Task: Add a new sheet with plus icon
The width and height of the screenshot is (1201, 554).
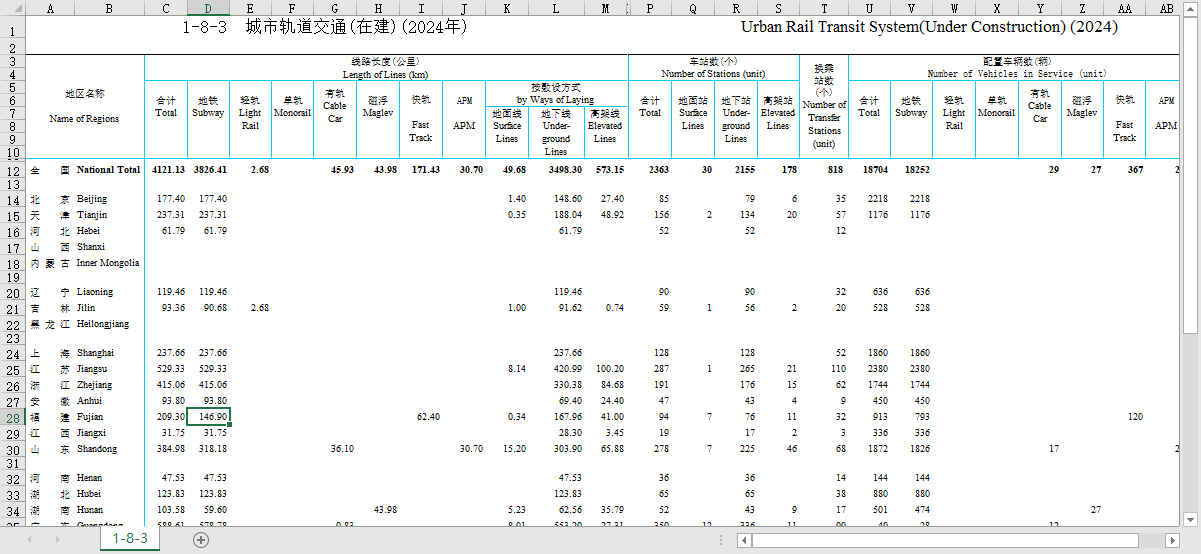Action: [201, 540]
